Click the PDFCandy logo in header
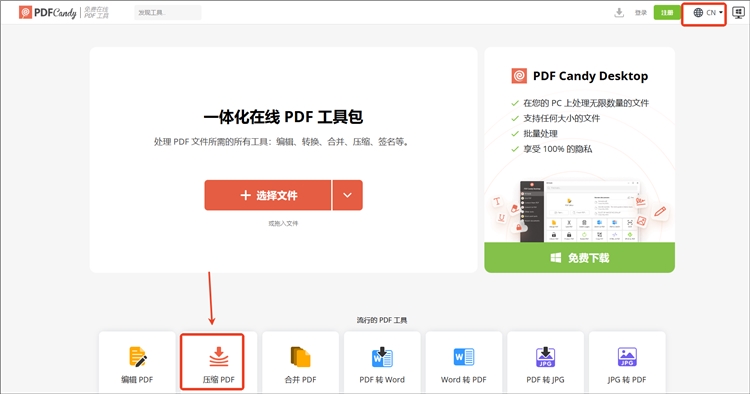The image size is (750, 394). [47, 12]
